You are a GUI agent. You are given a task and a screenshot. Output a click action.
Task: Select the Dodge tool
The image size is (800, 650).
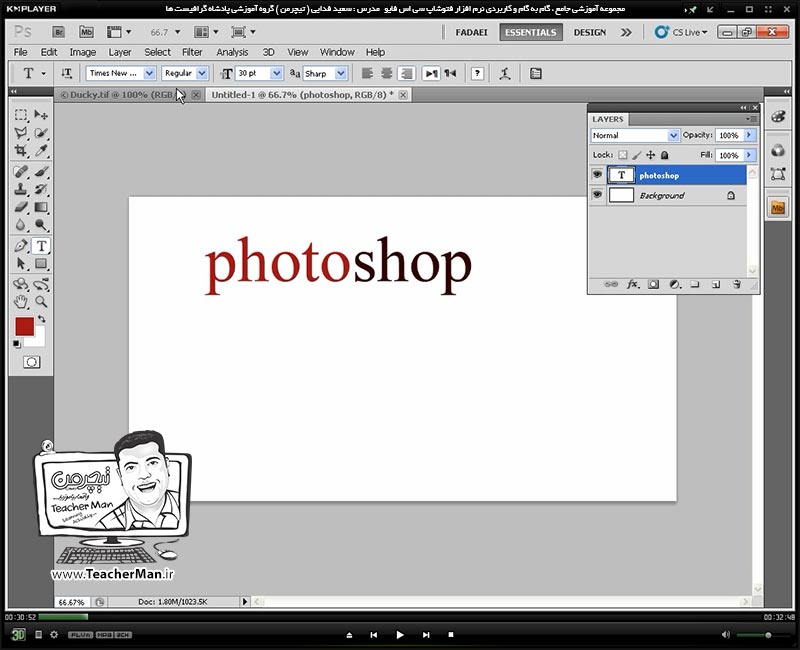41,225
